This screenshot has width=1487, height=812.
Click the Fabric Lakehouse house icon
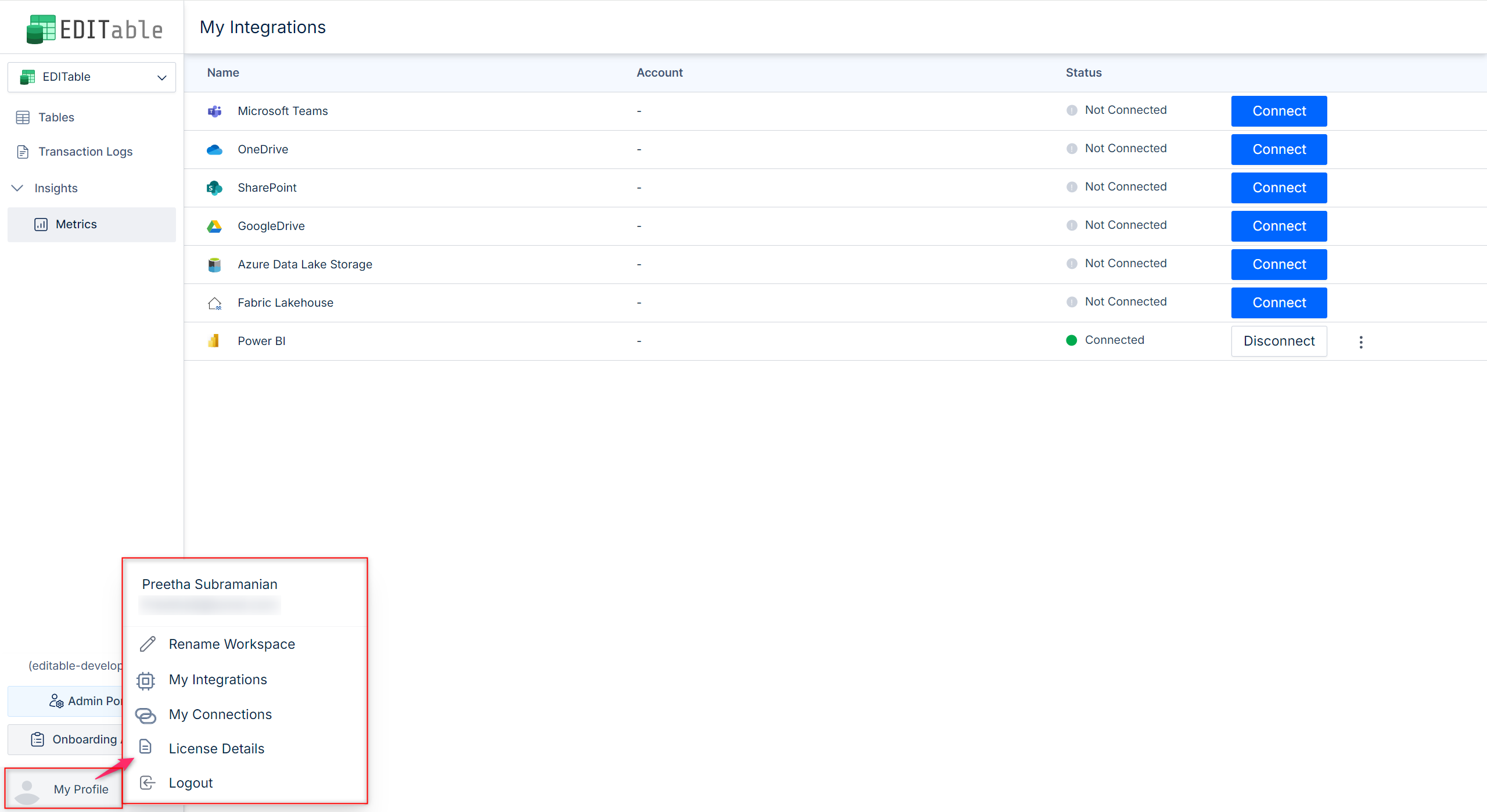214,303
